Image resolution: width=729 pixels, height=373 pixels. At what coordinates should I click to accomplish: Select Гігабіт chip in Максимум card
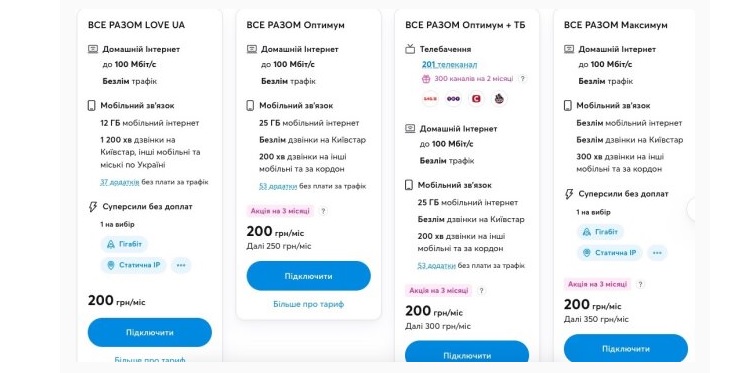pos(600,232)
